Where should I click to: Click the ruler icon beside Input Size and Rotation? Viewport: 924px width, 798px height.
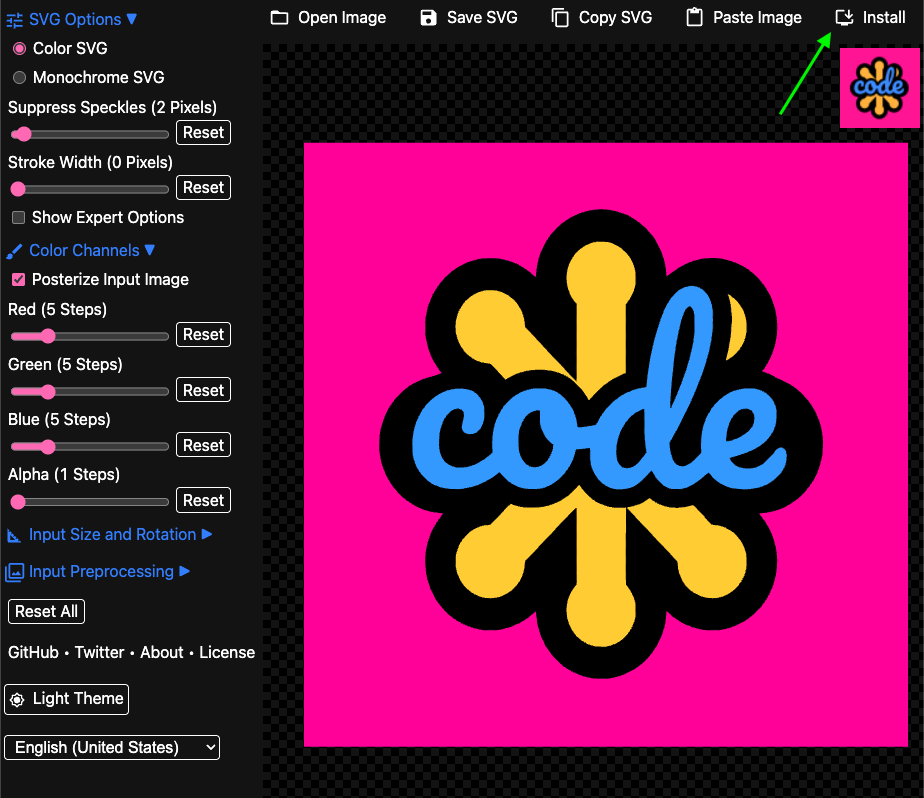(13, 535)
